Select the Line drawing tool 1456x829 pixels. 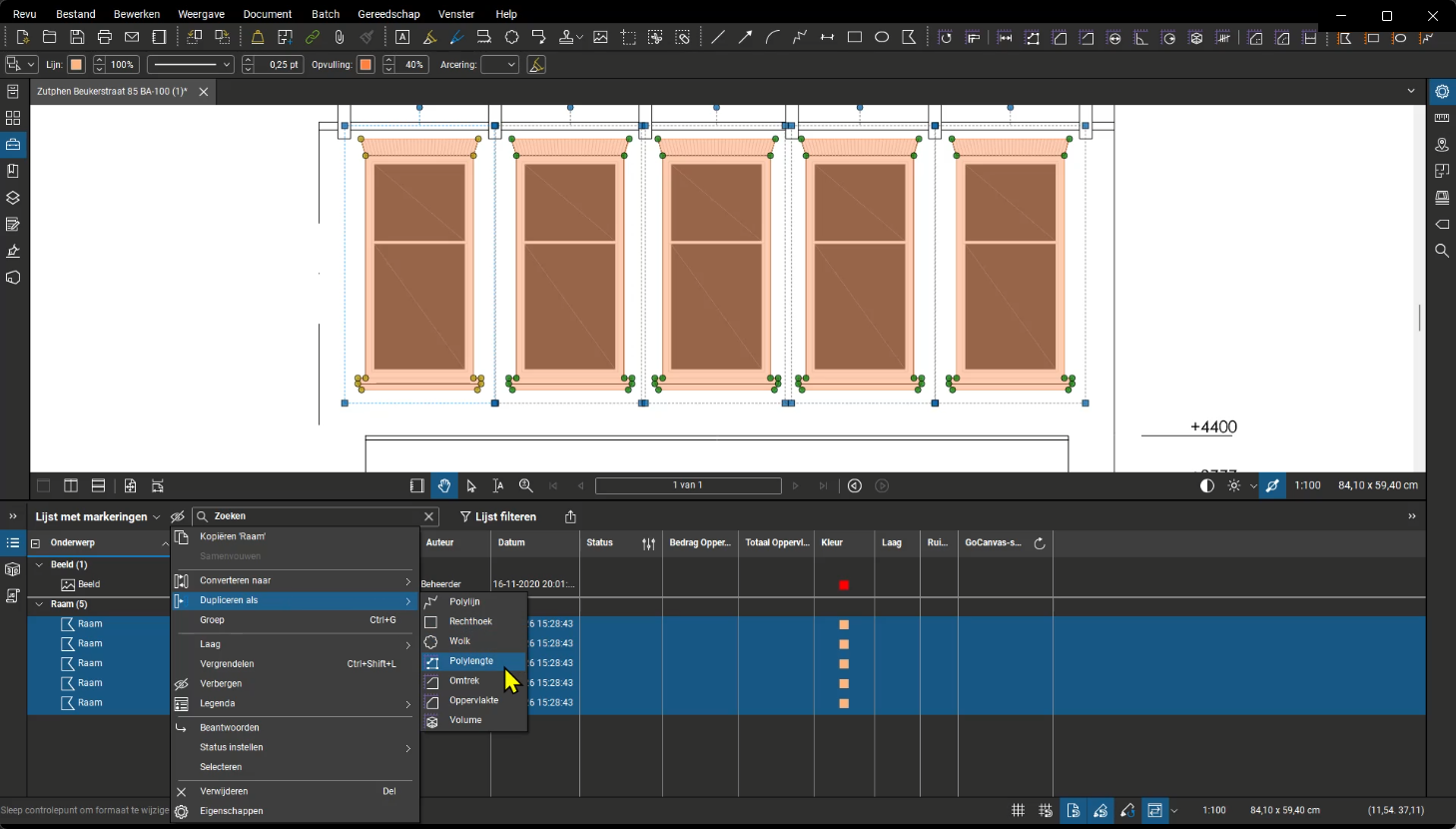coord(718,37)
